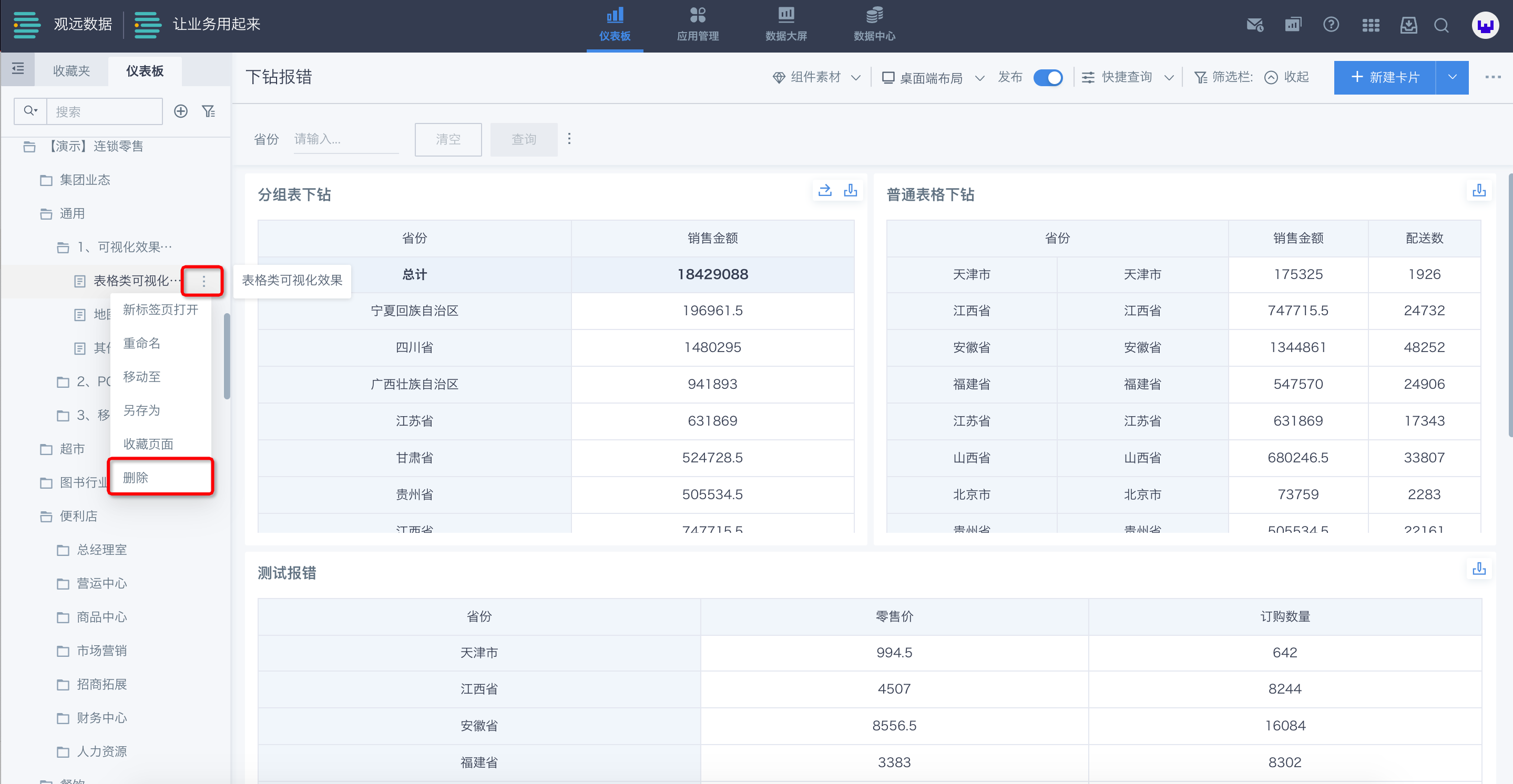Click the sidebar tree vertical scrollbar
This screenshot has height=784, width=1513.
(227, 356)
